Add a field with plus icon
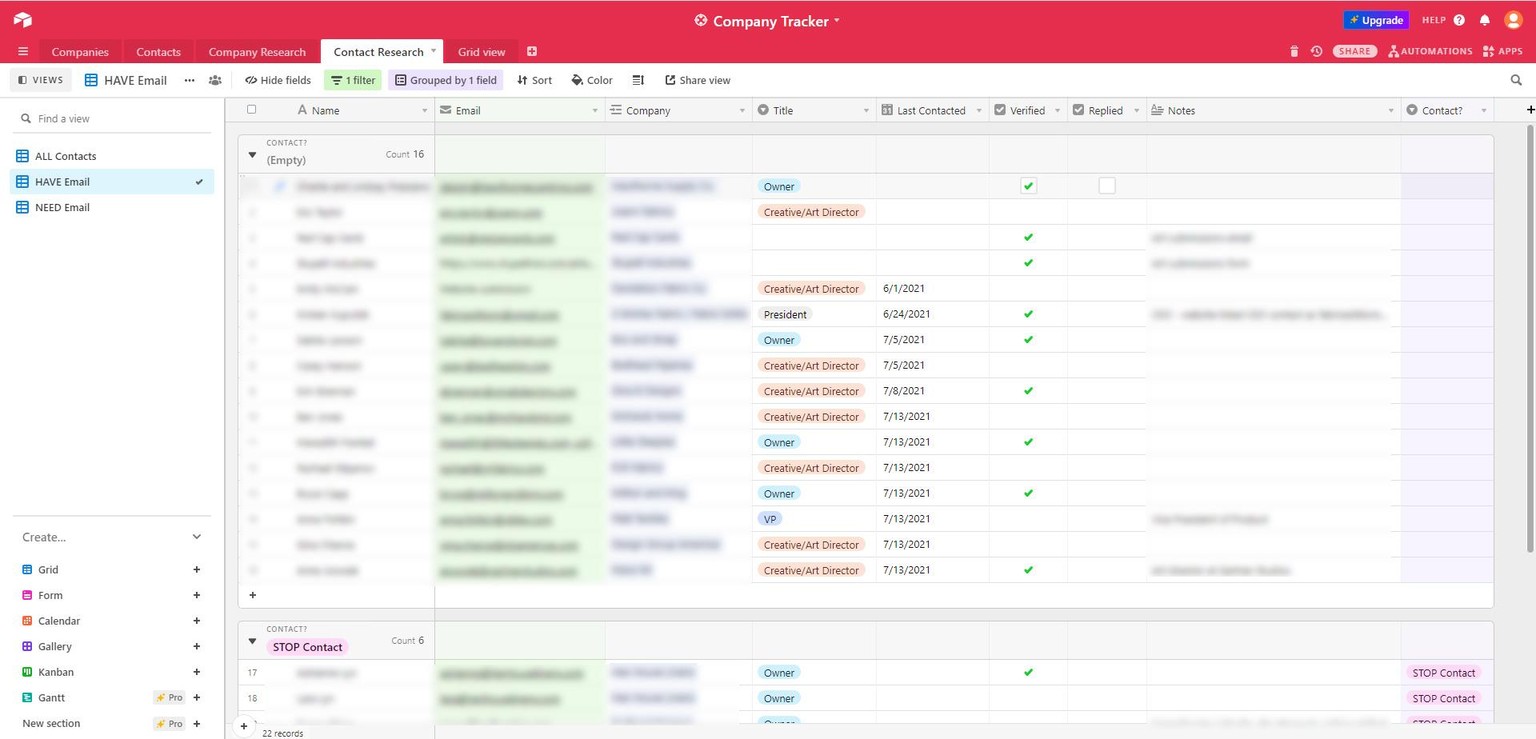This screenshot has width=1536, height=739. [1530, 110]
